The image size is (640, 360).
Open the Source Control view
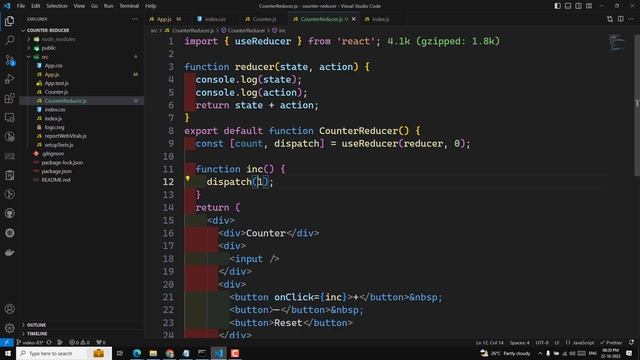[9, 60]
